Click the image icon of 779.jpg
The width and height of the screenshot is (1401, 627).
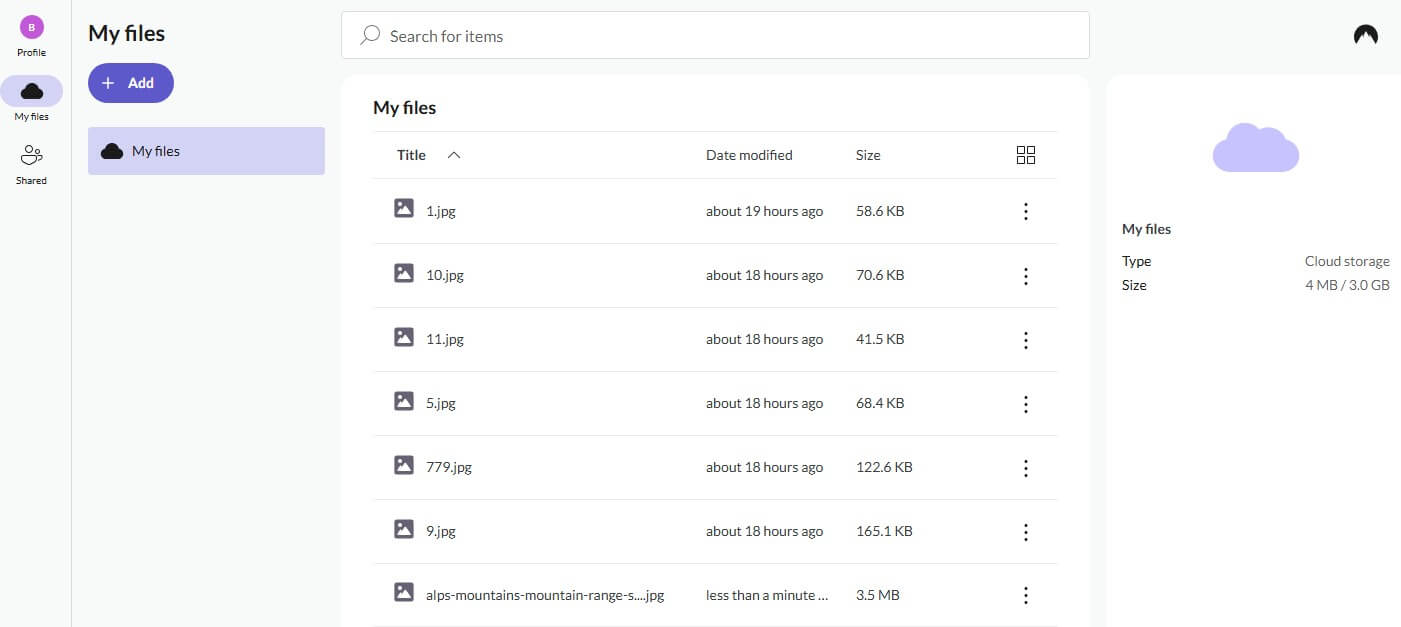(x=404, y=465)
